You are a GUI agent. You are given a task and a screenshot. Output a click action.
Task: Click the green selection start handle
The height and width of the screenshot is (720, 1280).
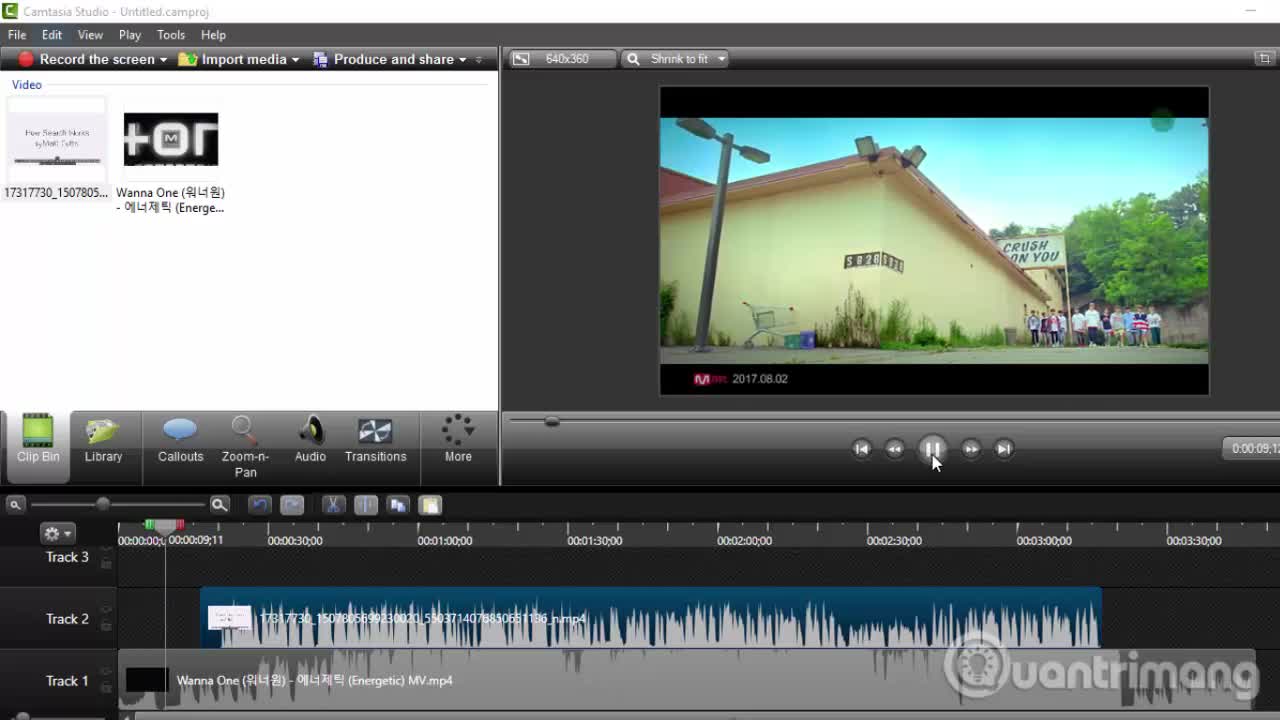coord(149,524)
